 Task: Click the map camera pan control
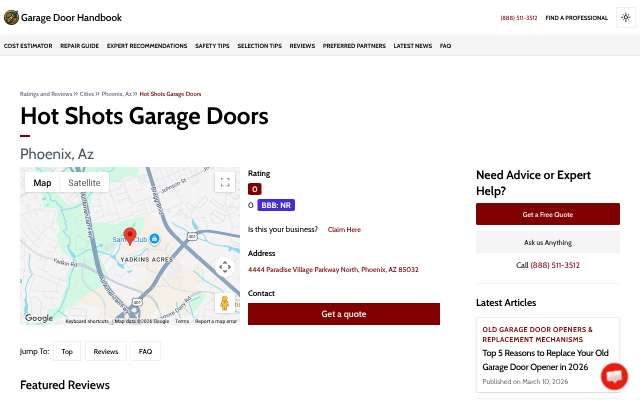pyautogui.click(x=225, y=267)
